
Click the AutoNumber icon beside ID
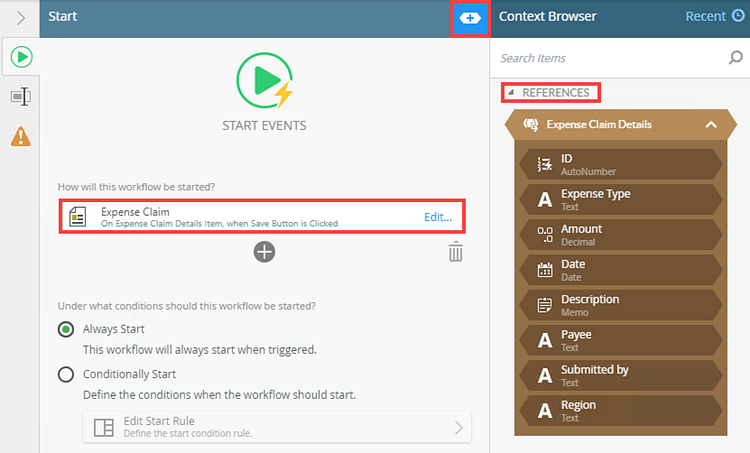544,164
